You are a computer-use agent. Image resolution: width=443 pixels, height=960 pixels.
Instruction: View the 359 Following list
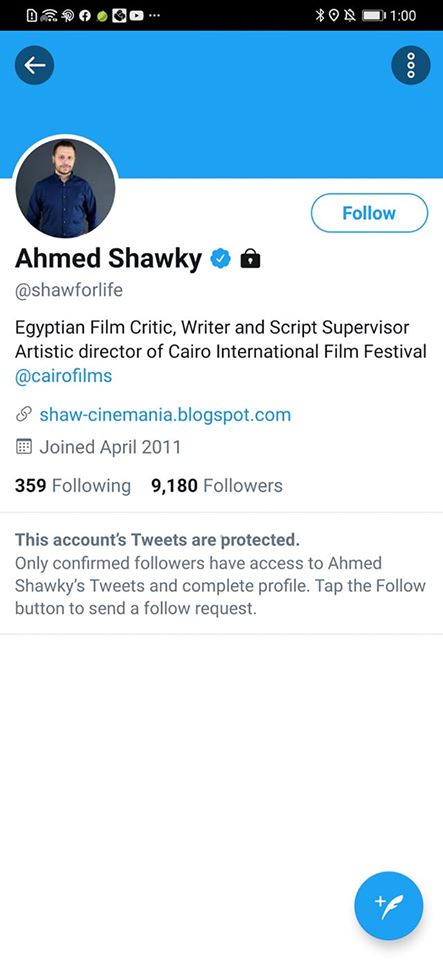click(73, 486)
